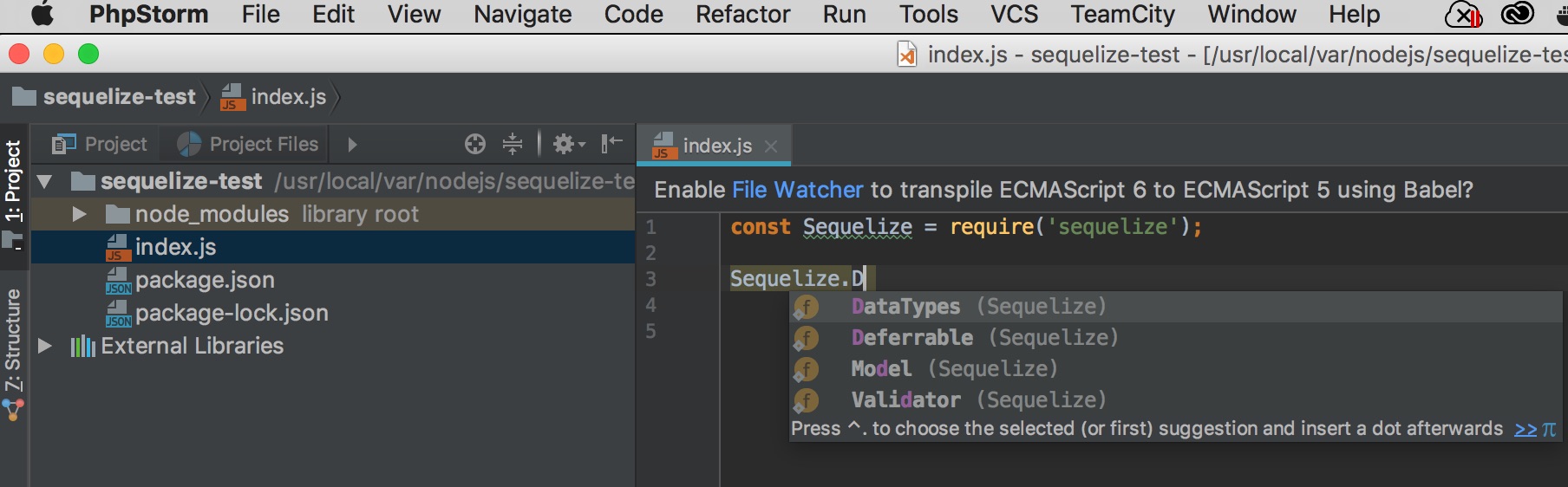Open the TeamCity menu
This screenshot has height=487, width=1568.
point(1122,15)
